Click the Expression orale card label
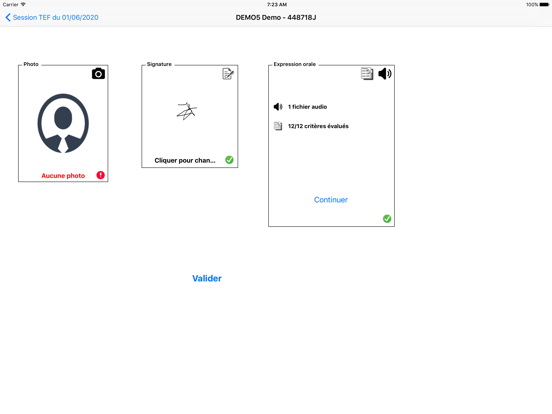Image resolution: width=552 pixels, height=414 pixels. coord(295,64)
